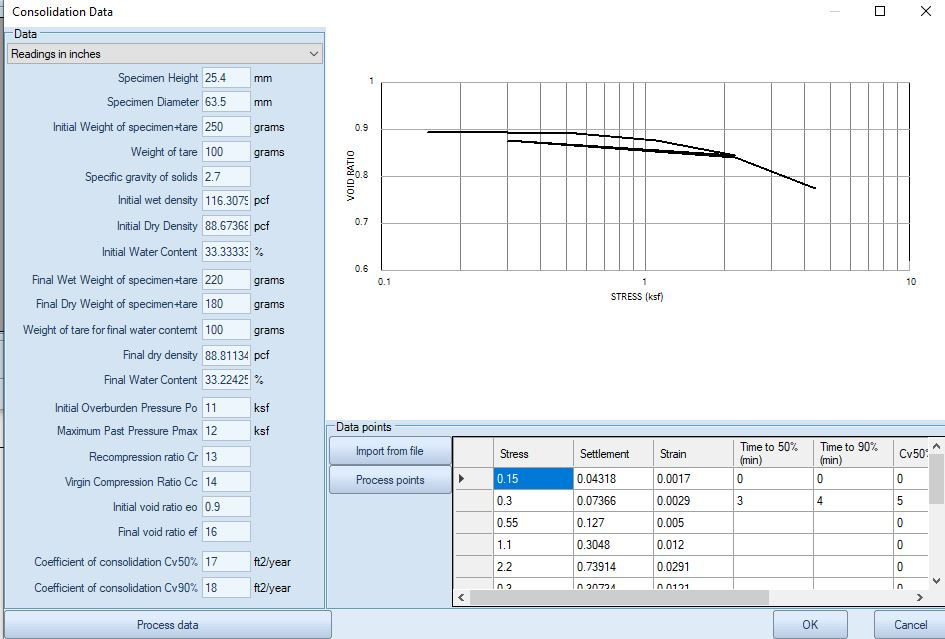Edit Final Dry Weight of specimen+tare field
945x639 pixels.
[226, 304]
